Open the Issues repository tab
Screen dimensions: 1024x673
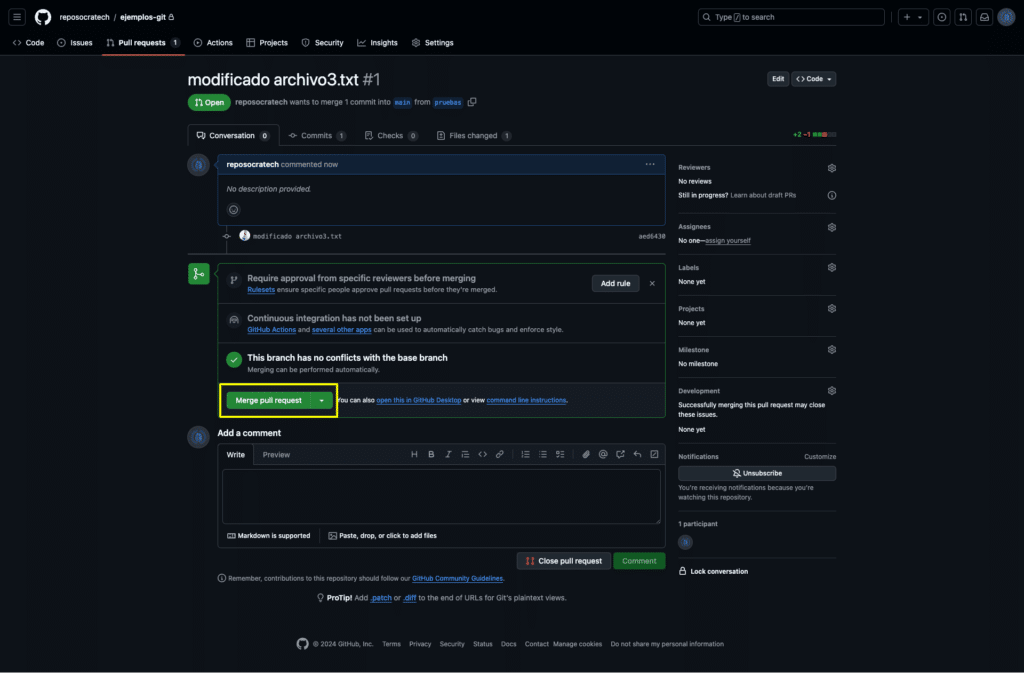click(x=74, y=42)
